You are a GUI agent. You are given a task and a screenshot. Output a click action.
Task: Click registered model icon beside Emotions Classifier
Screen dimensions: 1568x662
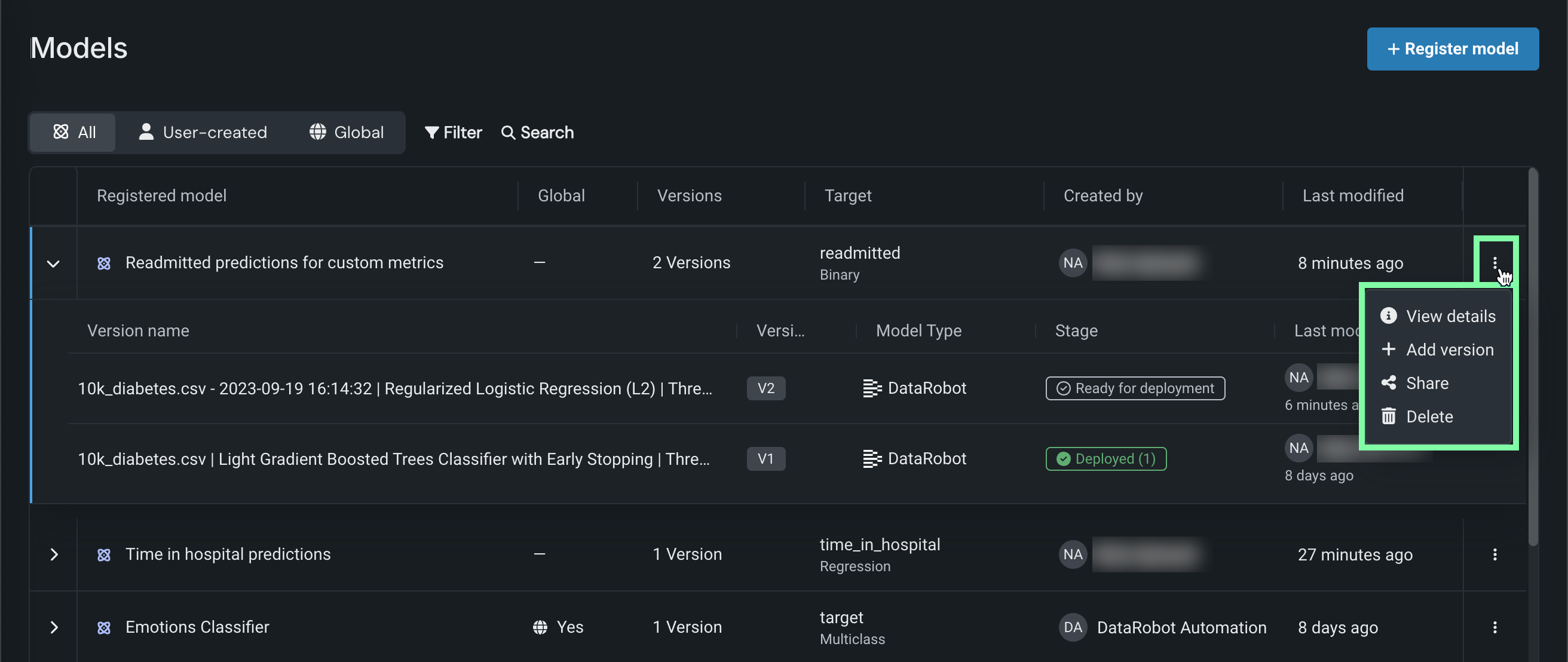click(104, 627)
